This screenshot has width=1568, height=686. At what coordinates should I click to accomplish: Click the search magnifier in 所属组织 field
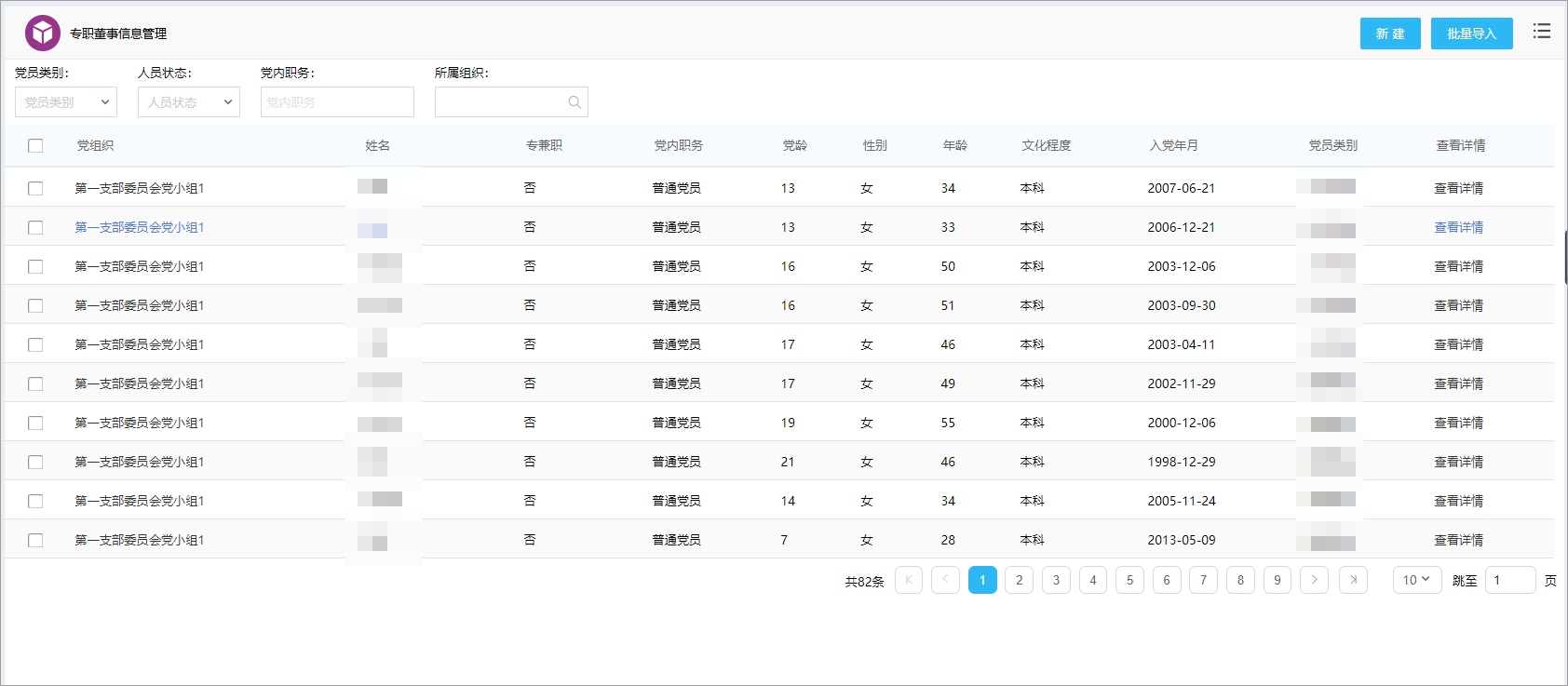(x=574, y=102)
